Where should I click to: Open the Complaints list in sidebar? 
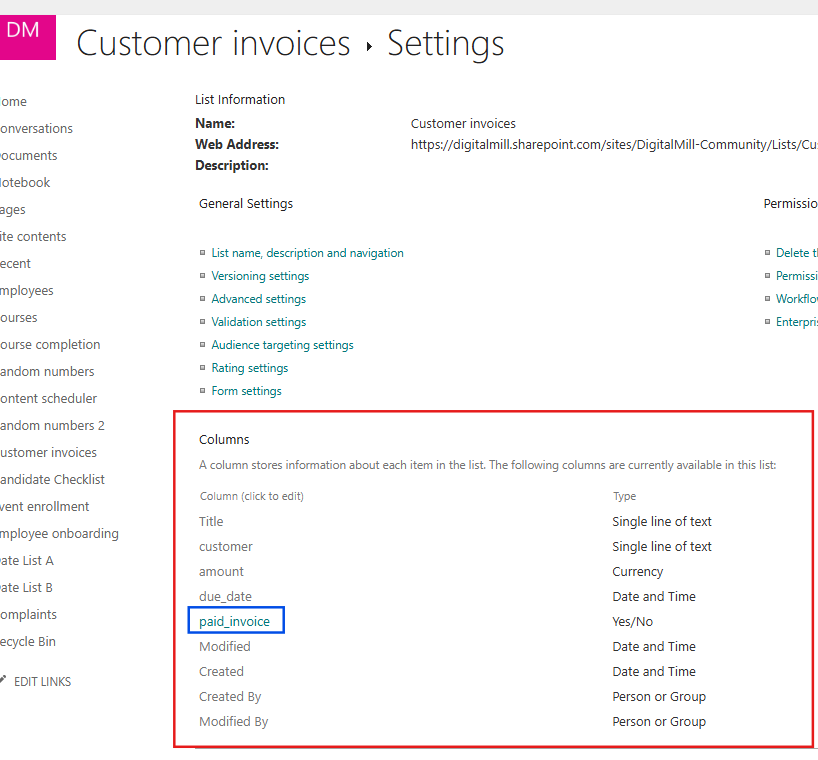pos(29,614)
